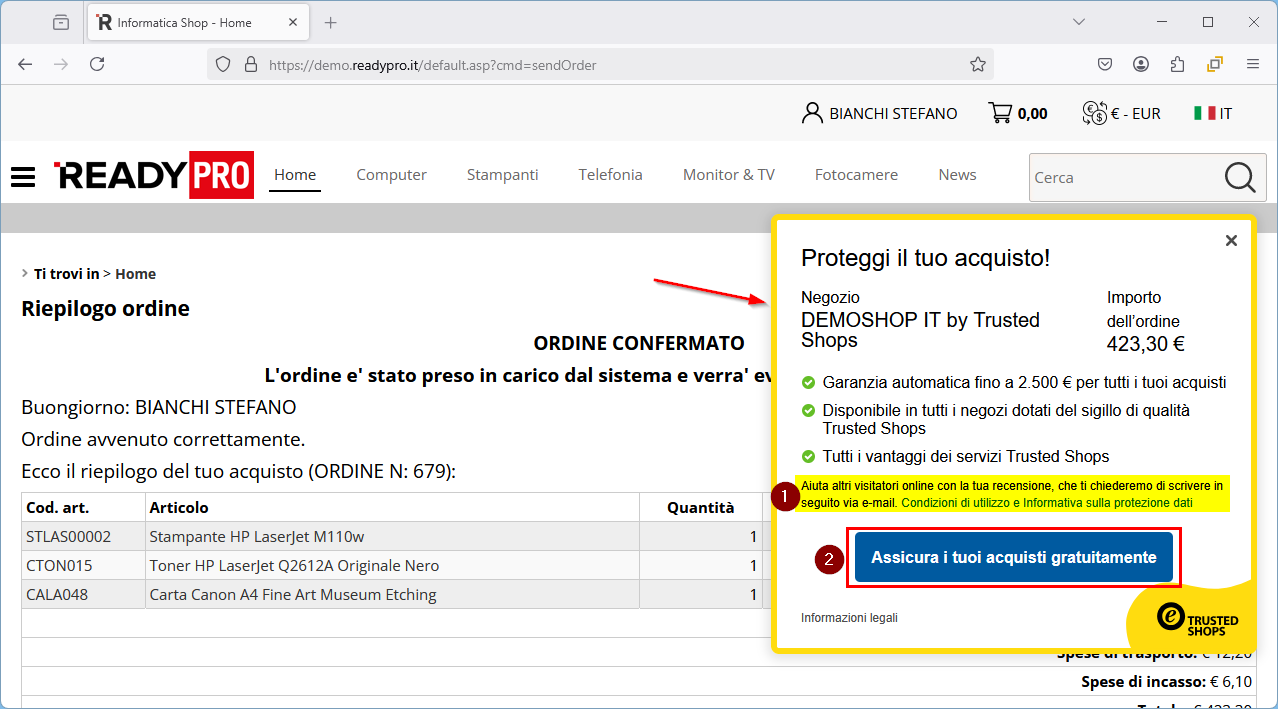Click the magnifier search button
Screen dimensions: 1278x709
tap(1240, 178)
